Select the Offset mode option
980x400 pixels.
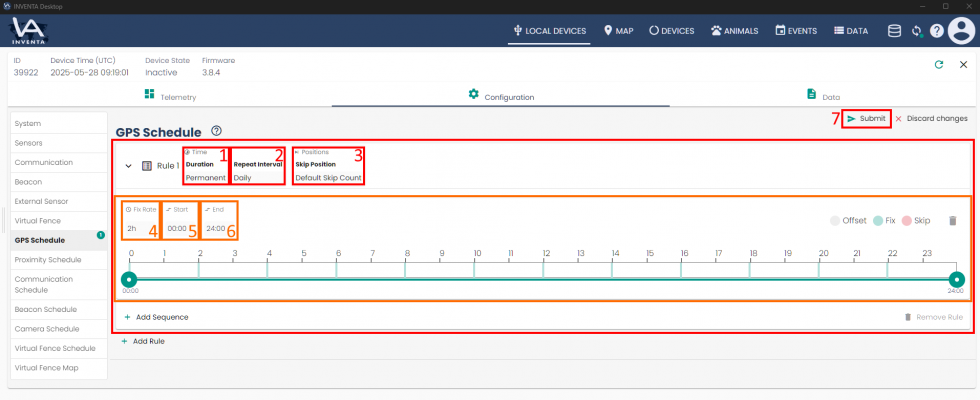pos(848,220)
